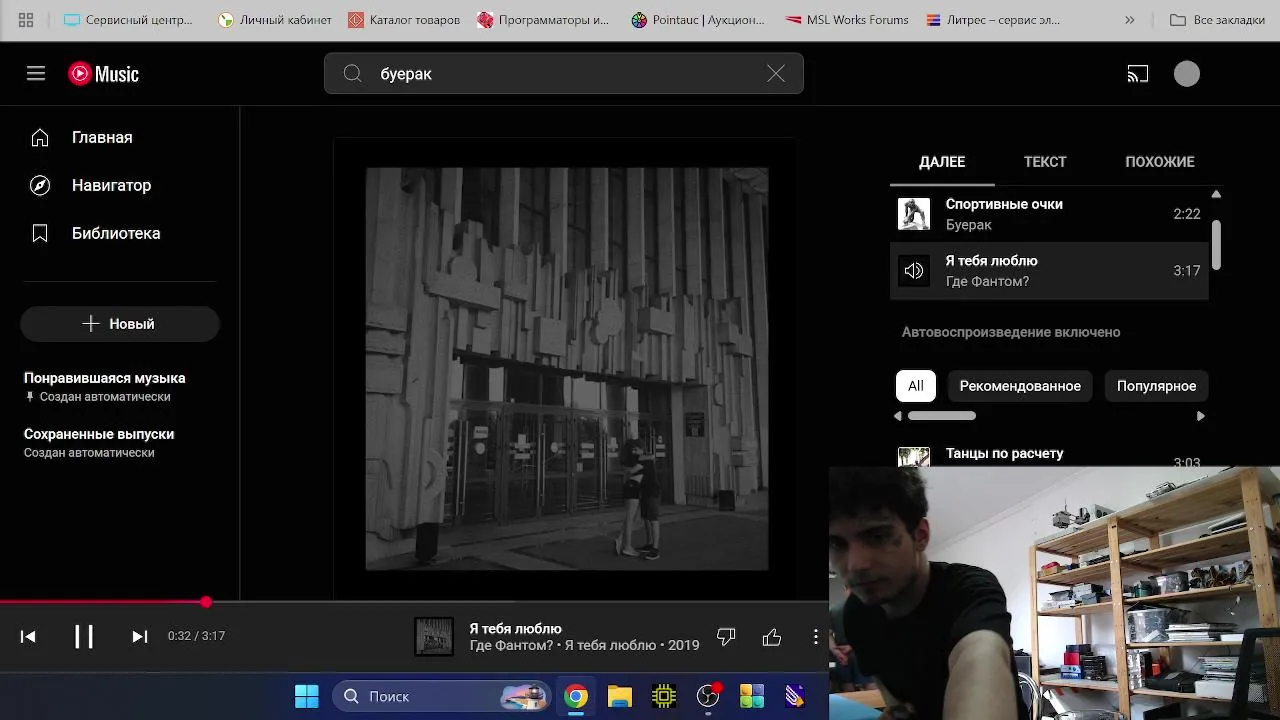This screenshot has height=720, width=1280.
Task: Open Сохраненные выпуски playlist
Action: tap(99, 443)
